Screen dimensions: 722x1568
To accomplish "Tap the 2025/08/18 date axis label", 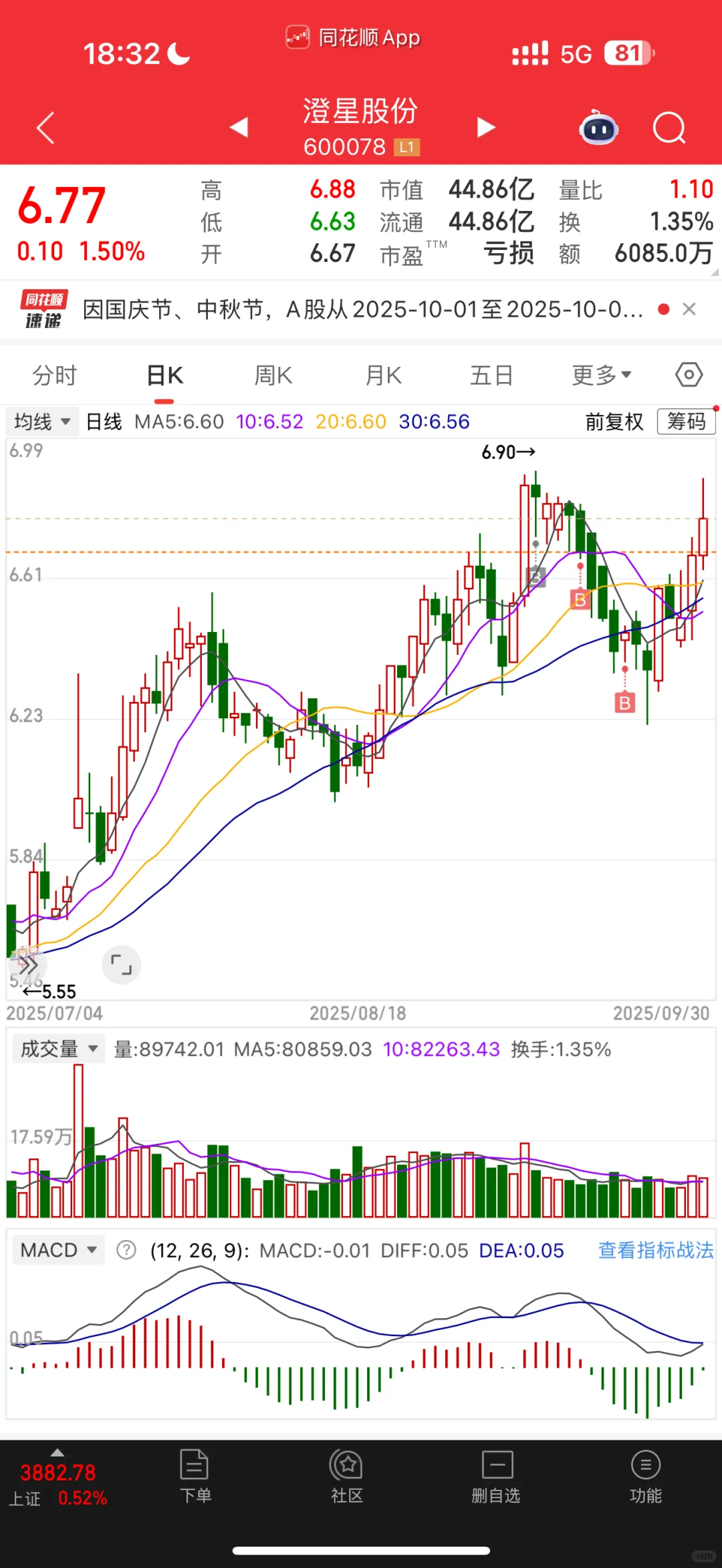I will (358, 1013).
